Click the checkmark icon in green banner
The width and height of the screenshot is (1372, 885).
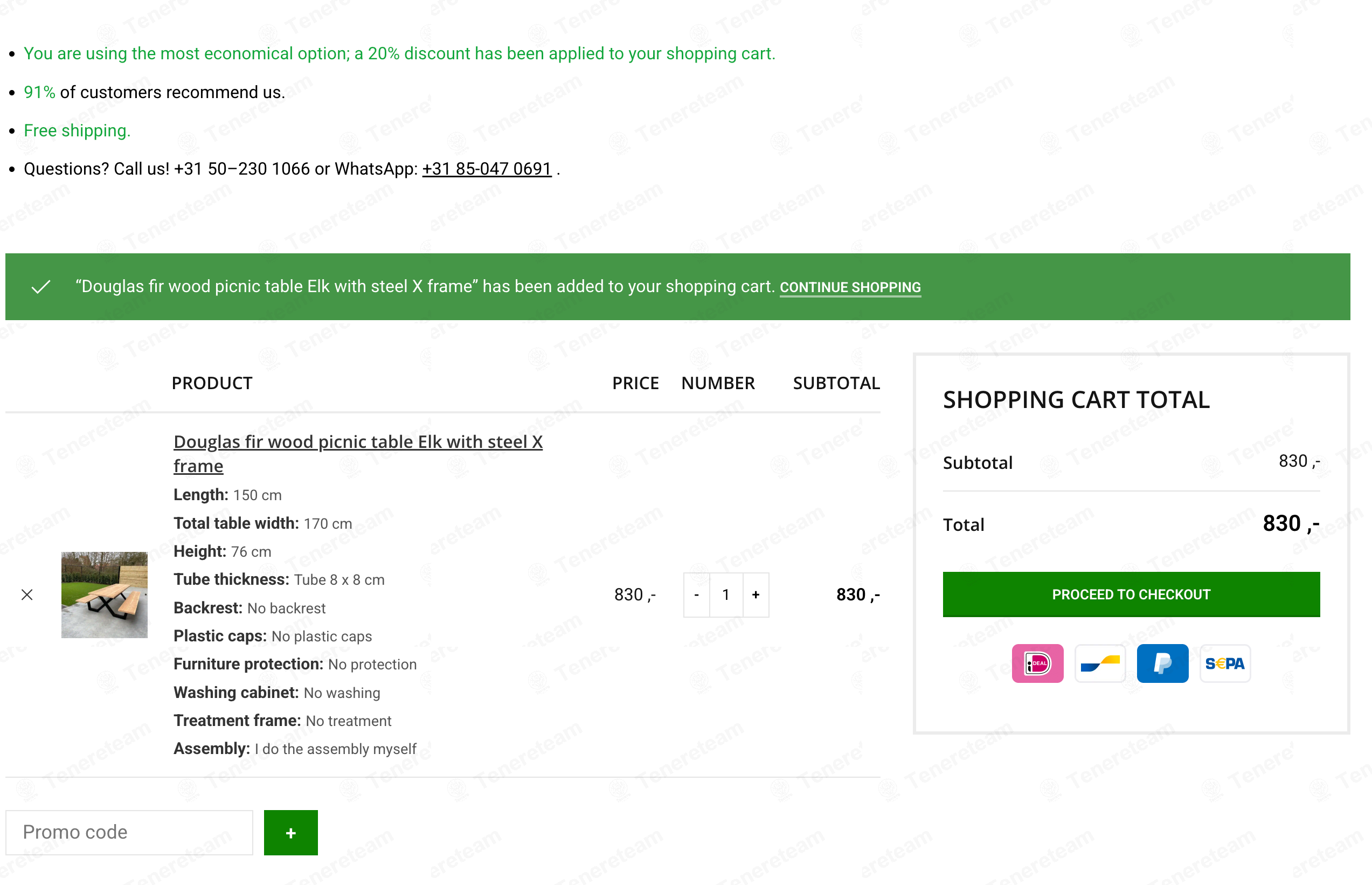(41, 287)
